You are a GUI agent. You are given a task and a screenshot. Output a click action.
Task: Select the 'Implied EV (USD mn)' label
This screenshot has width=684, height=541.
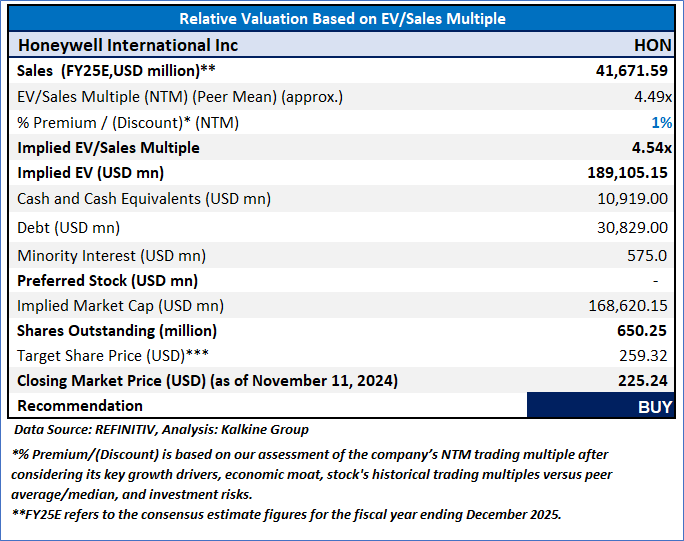(90, 173)
